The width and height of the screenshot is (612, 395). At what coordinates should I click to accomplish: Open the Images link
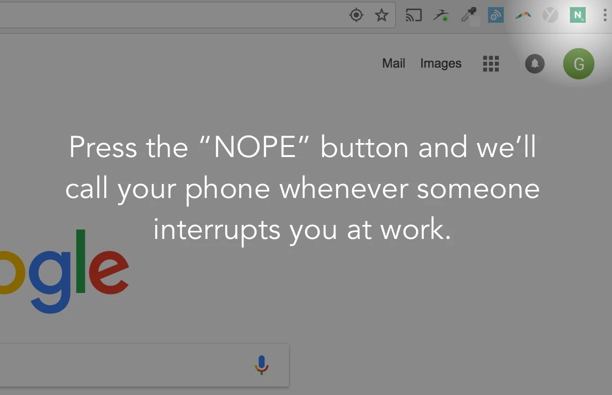pos(441,64)
